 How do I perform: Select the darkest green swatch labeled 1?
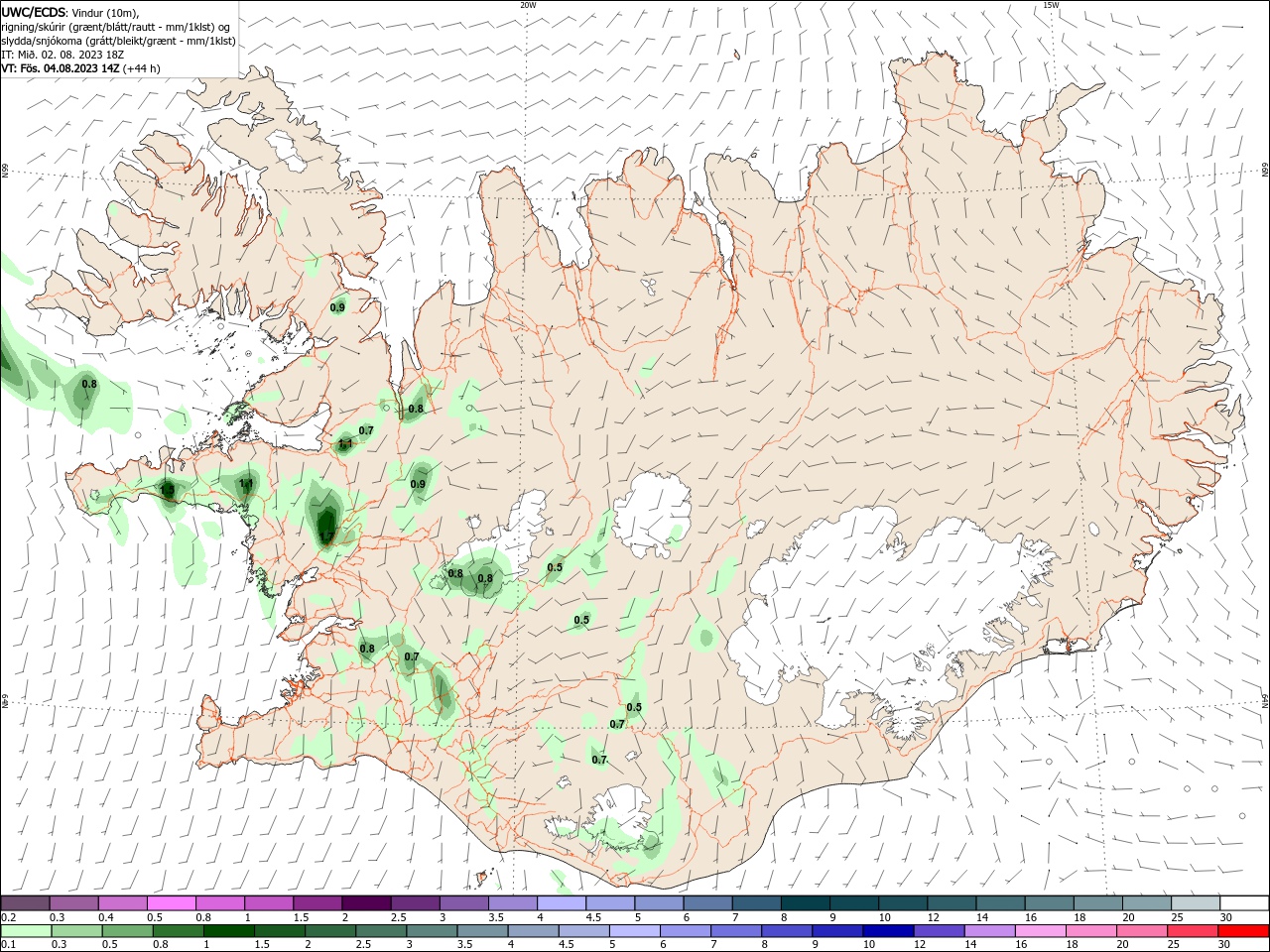click(x=228, y=931)
